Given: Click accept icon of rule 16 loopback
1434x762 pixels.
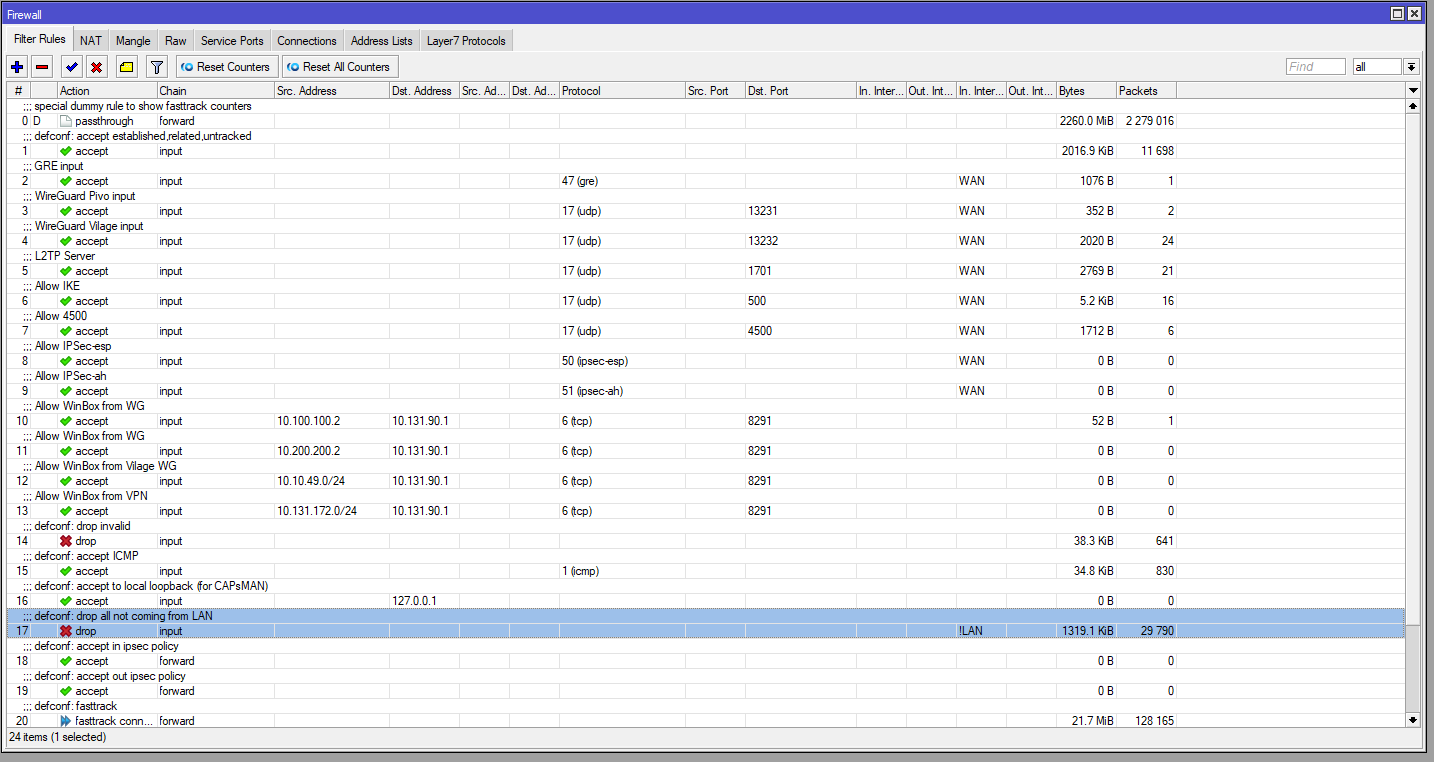Looking at the screenshot, I should (66, 601).
